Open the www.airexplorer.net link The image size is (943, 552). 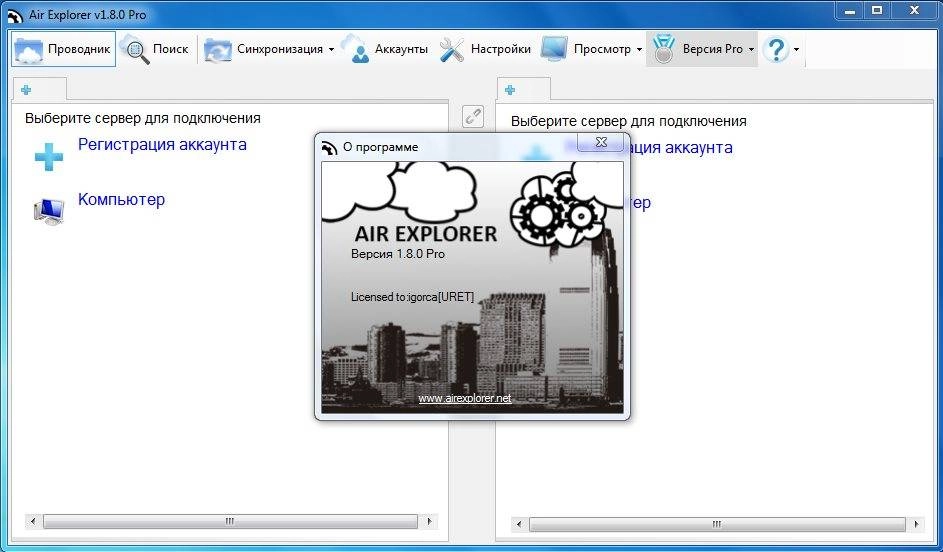tap(465, 398)
